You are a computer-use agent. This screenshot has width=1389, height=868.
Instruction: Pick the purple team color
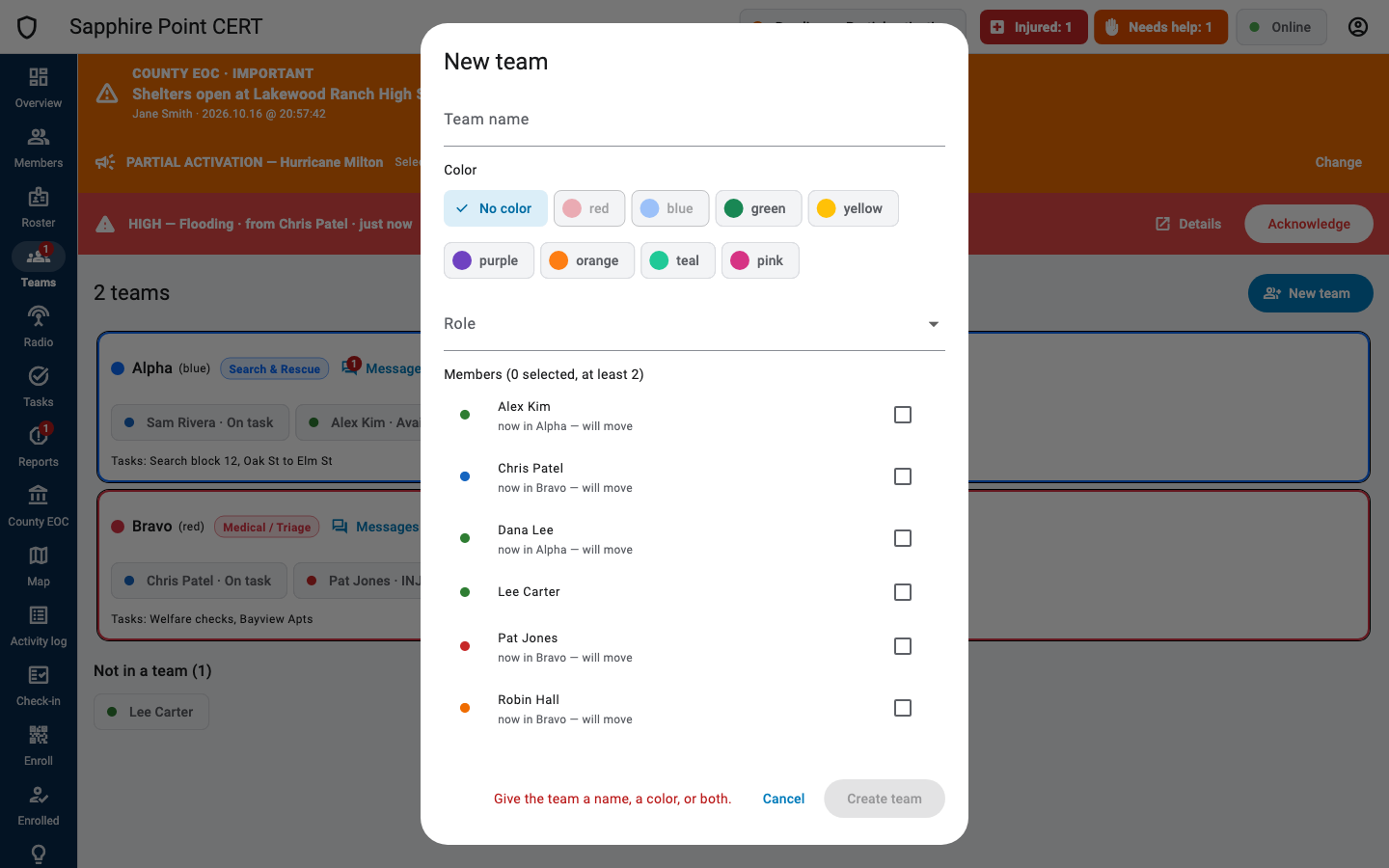(489, 260)
